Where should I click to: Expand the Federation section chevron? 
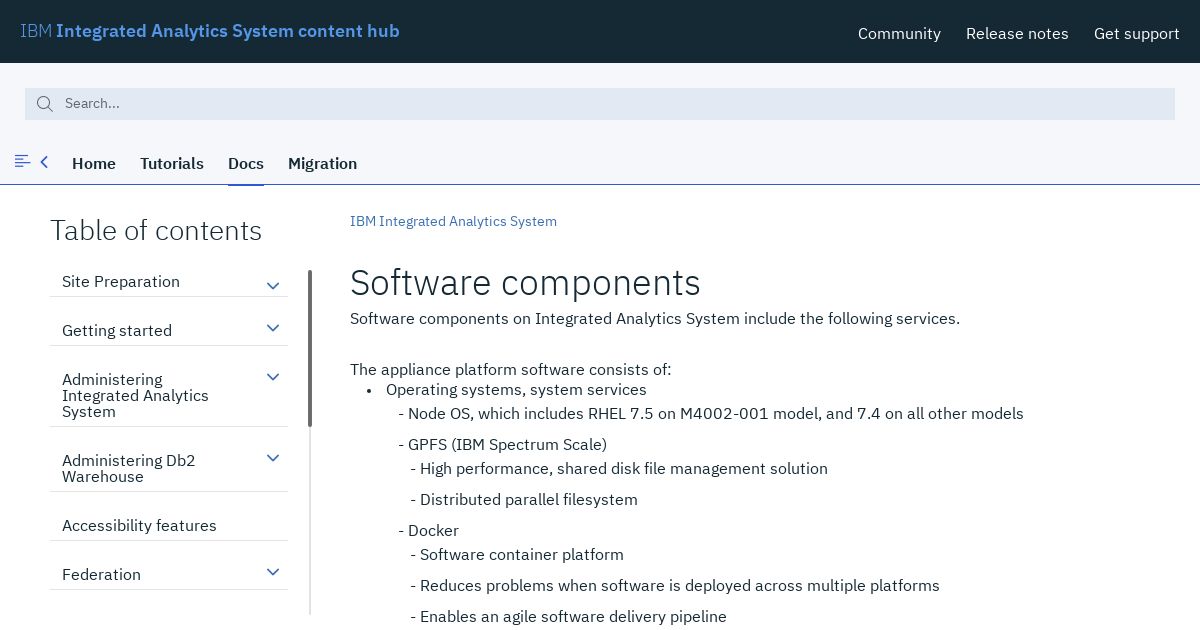[x=273, y=572]
